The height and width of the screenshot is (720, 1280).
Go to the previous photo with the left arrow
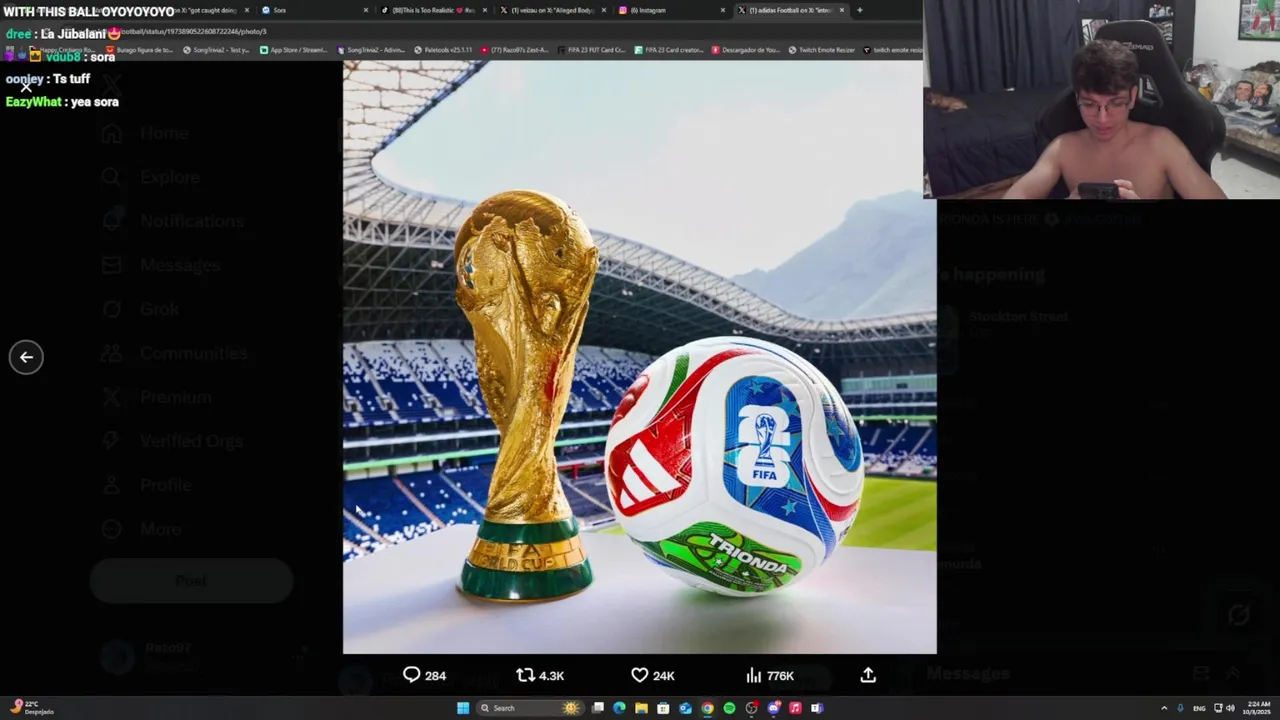[26, 357]
